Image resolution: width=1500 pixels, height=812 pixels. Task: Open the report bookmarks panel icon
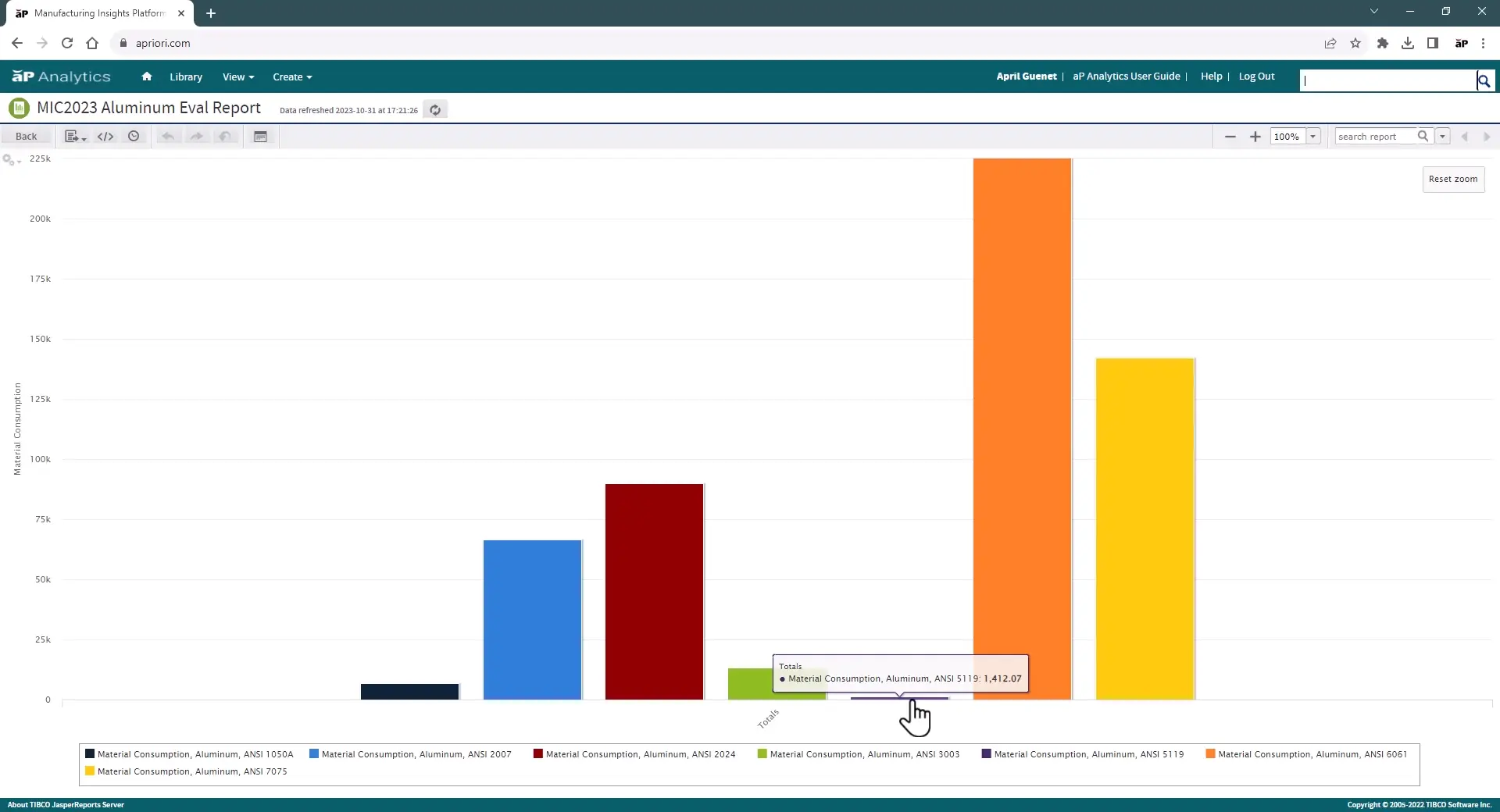tap(261, 137)
